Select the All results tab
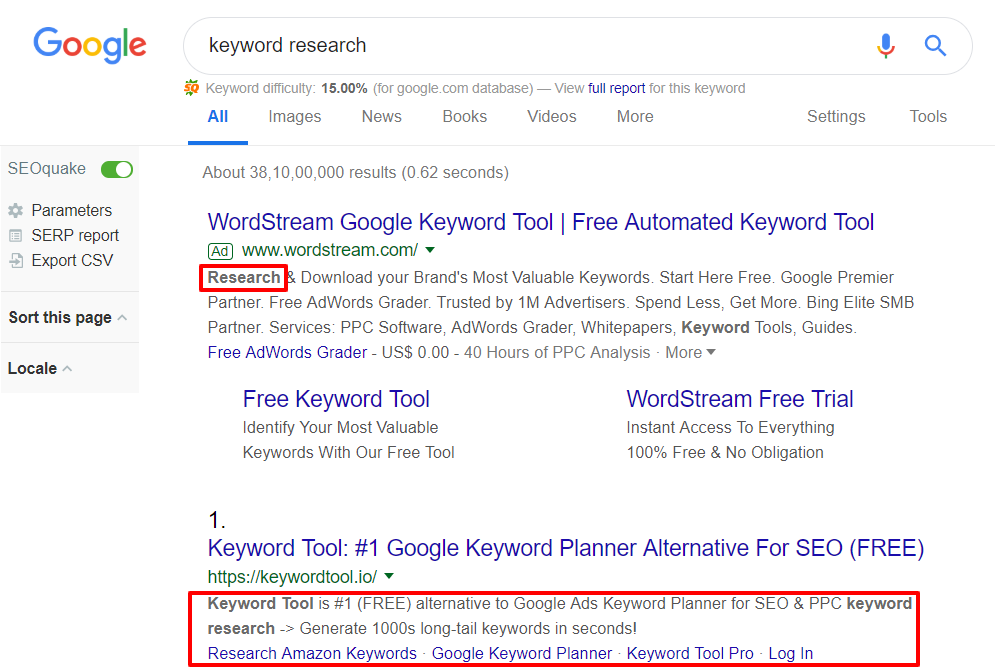 click(x=218, y=117)
